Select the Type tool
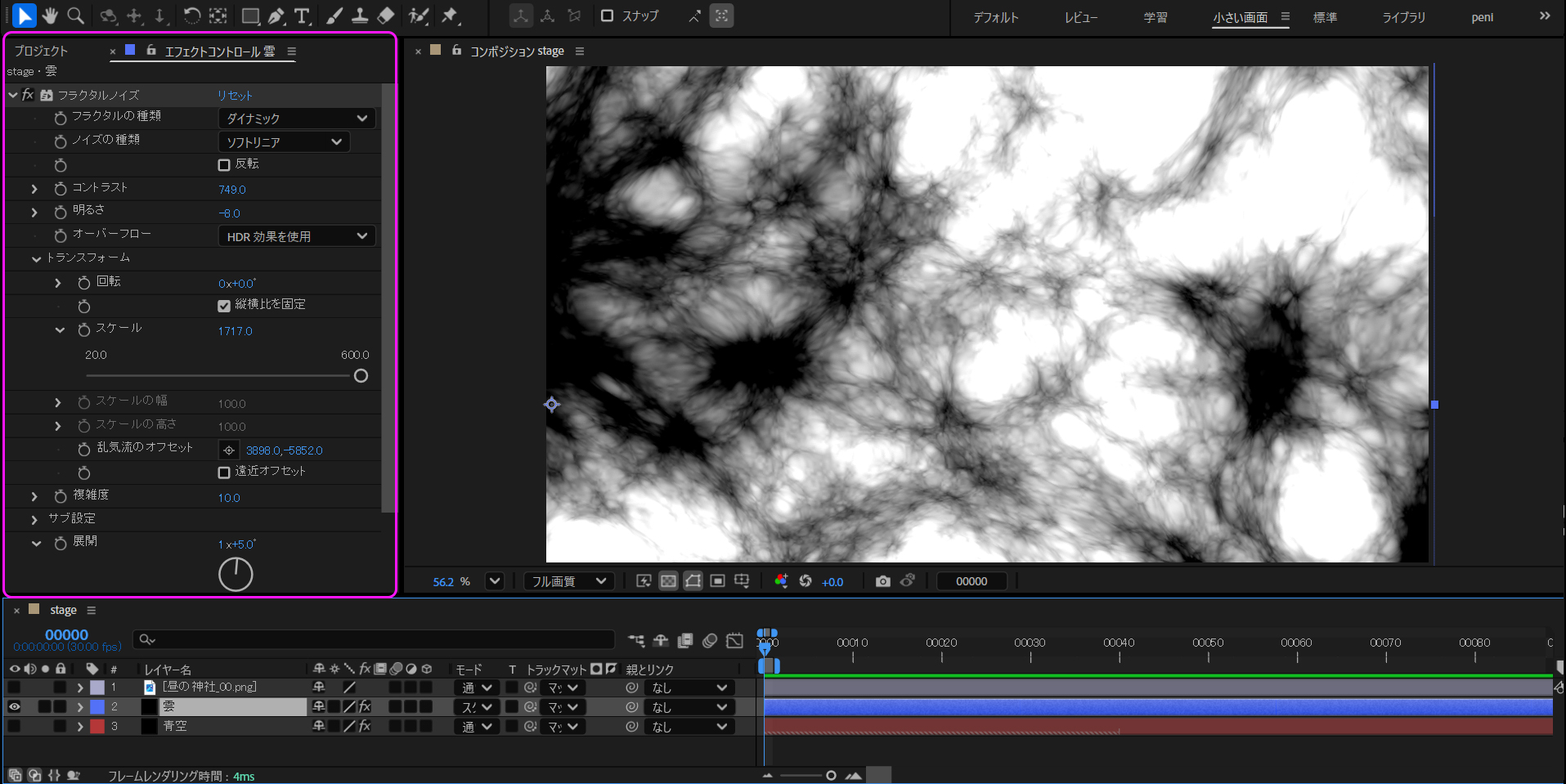 303,16
